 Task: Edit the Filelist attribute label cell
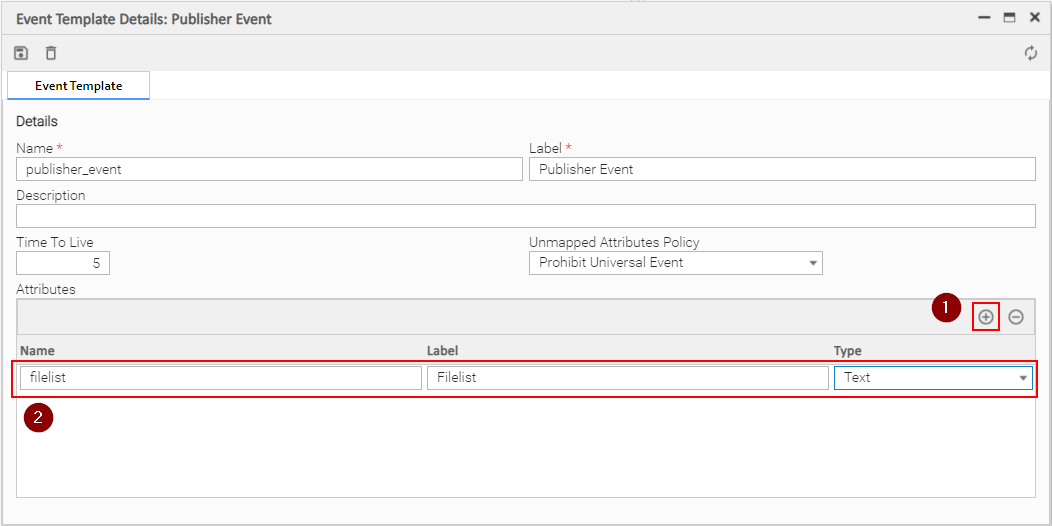[627, 378]
